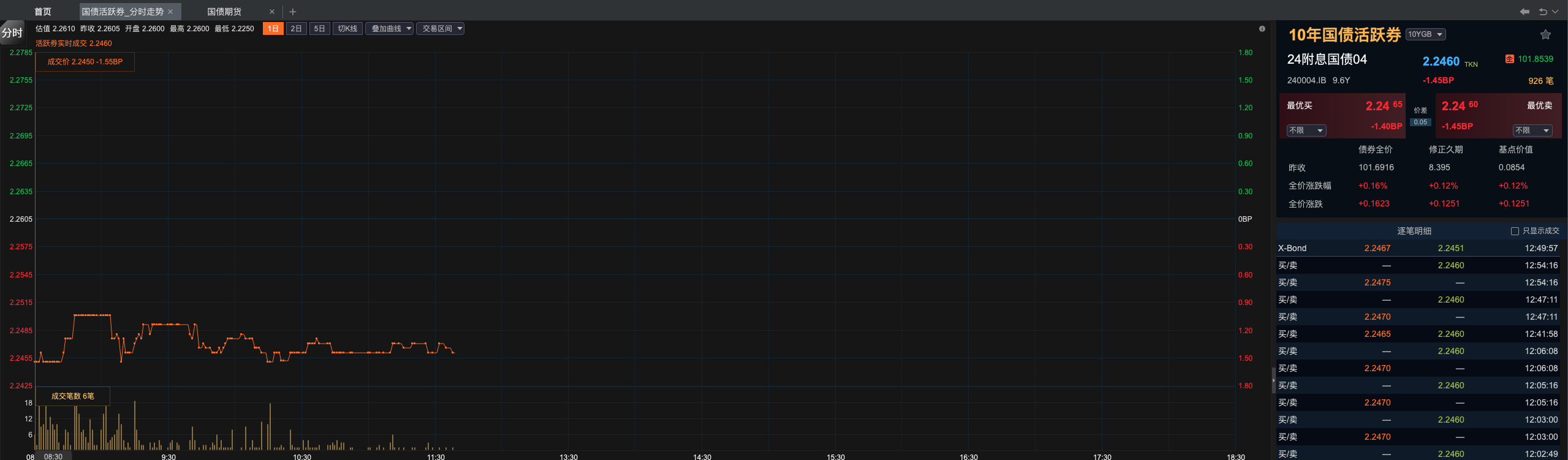Select the 5日 time range

[x=320, y=29]
